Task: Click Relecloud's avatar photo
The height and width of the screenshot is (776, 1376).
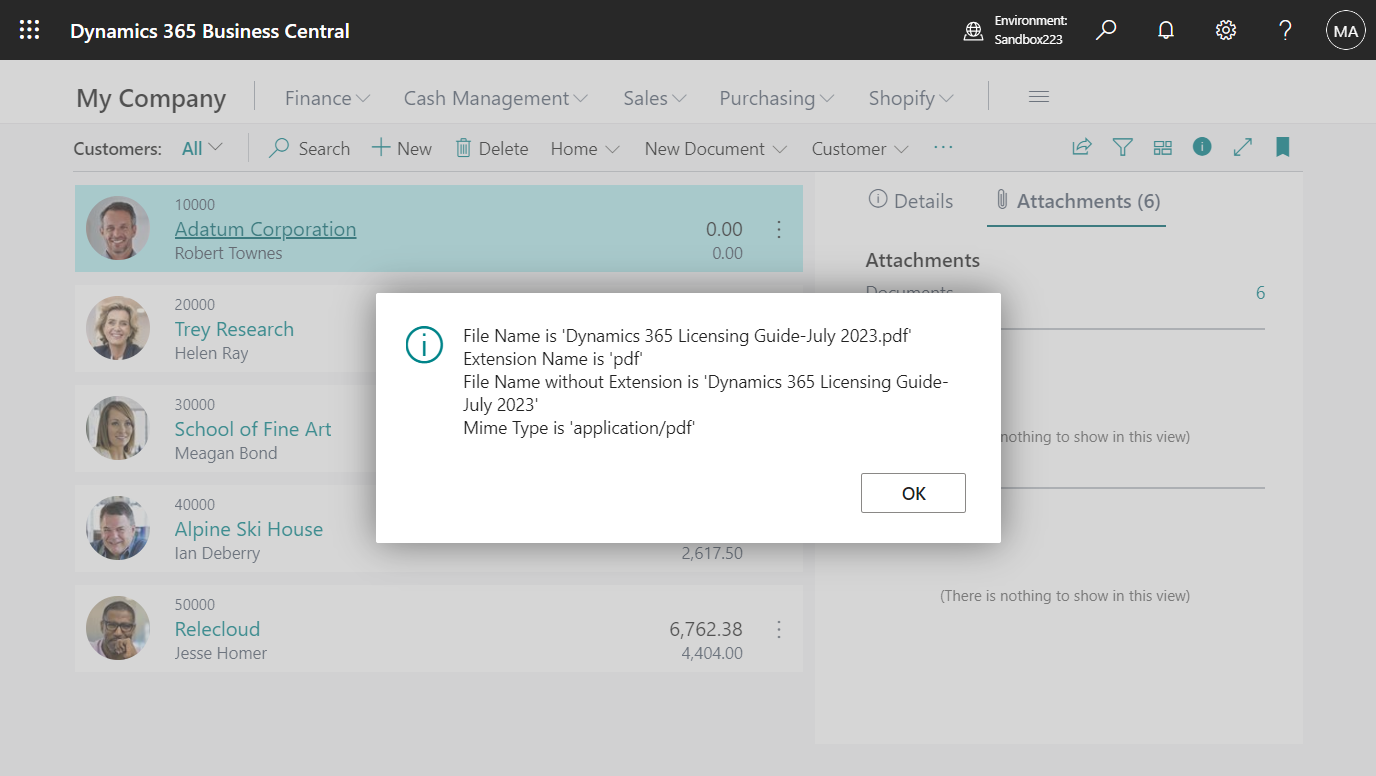Action: [117, 628]
